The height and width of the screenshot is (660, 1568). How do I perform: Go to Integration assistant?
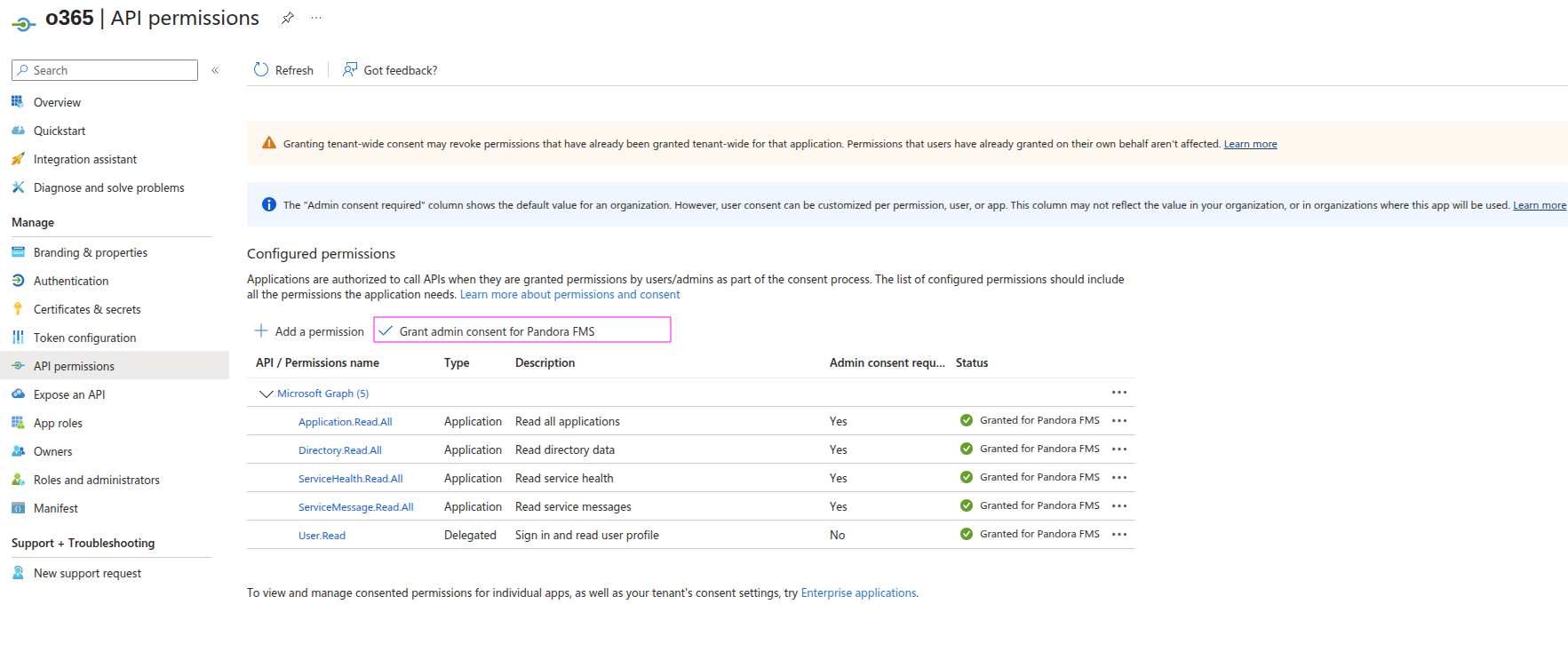[x=85, y=159]
